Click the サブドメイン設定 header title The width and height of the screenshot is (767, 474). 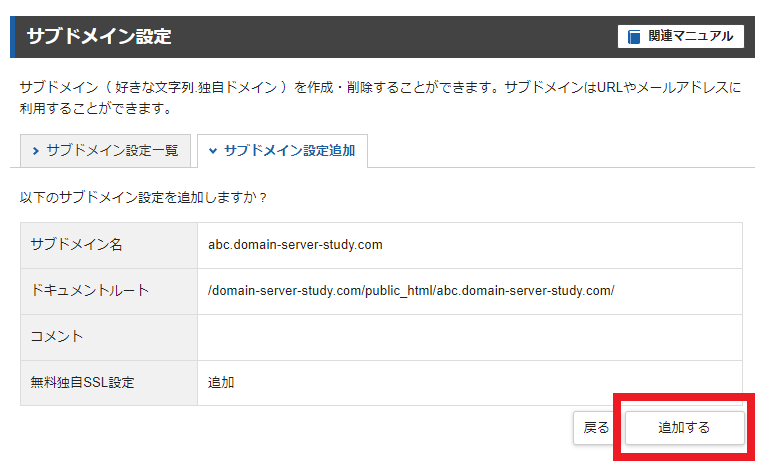pos(99,37)
